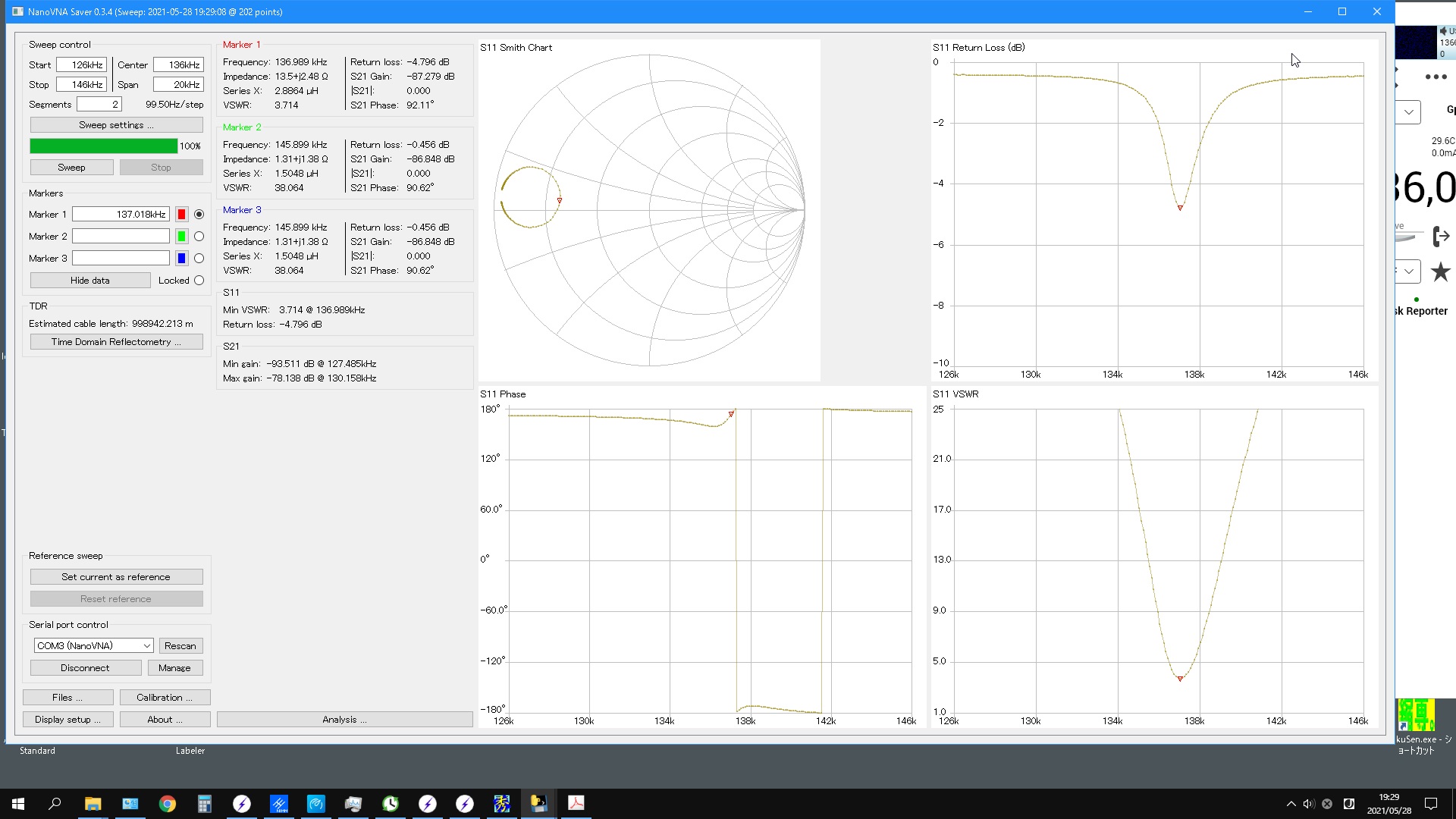Select the Marker 2 radio button

tap(199, 237)
